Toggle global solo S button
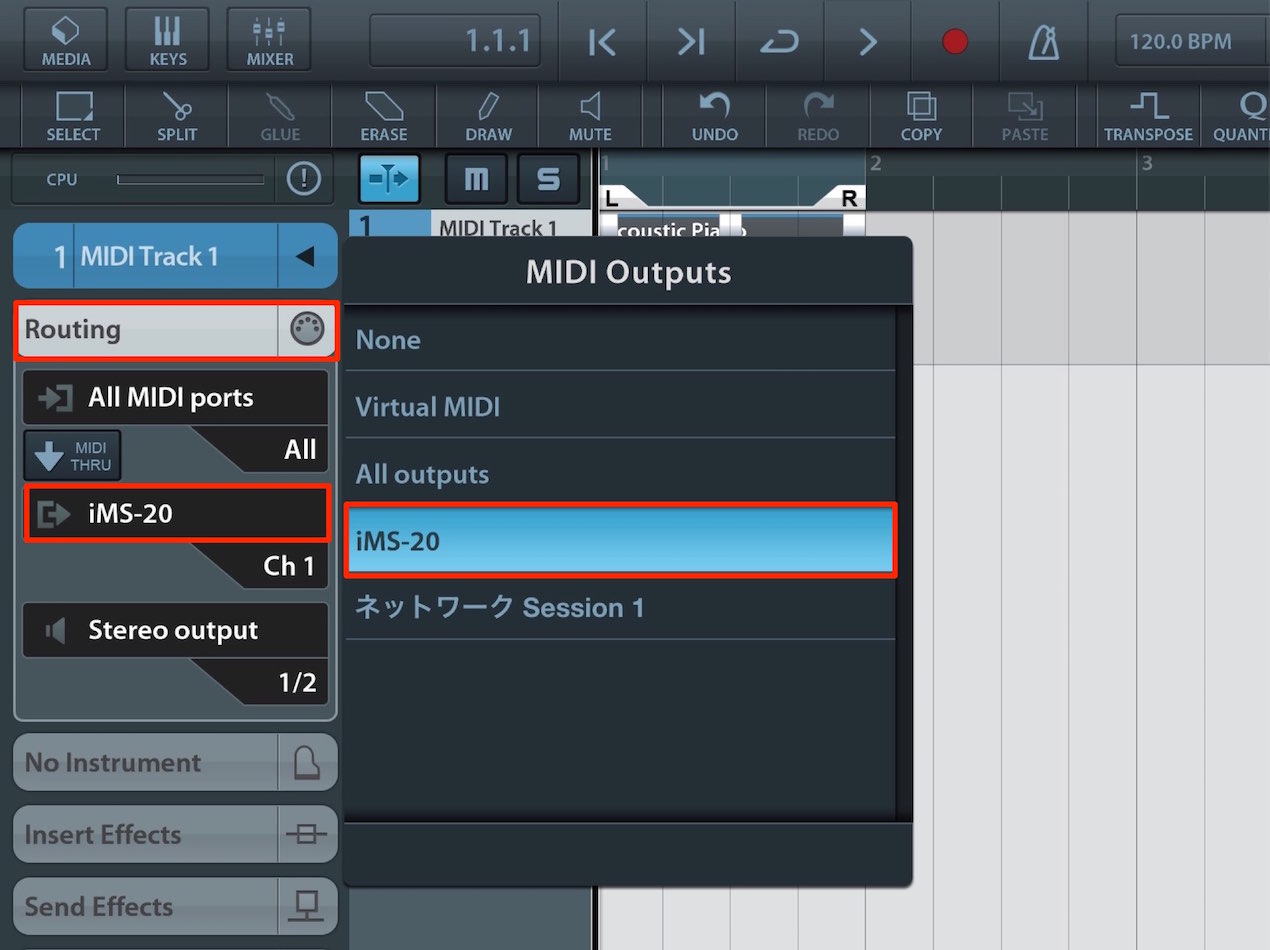 tap(548, 179)
